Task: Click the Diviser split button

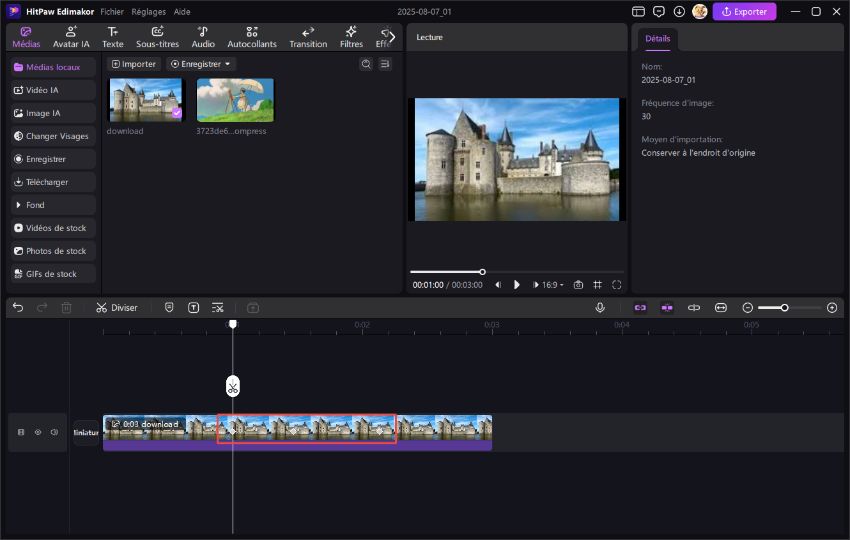Action: [117, 307]
